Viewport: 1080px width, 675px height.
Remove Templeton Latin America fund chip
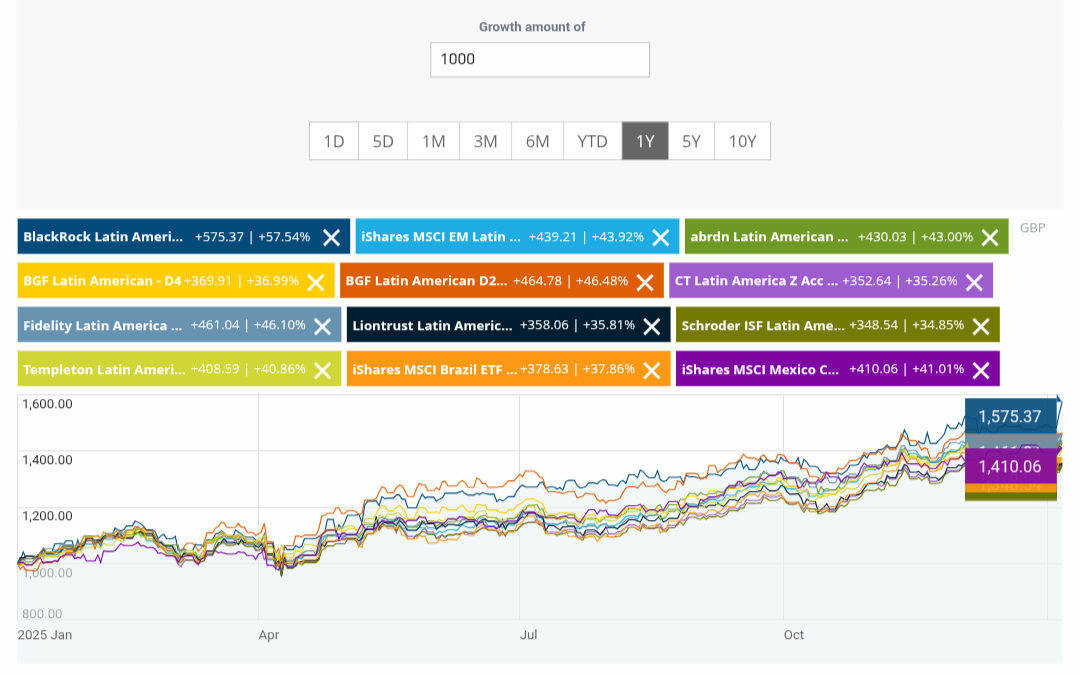pos(322,370)
